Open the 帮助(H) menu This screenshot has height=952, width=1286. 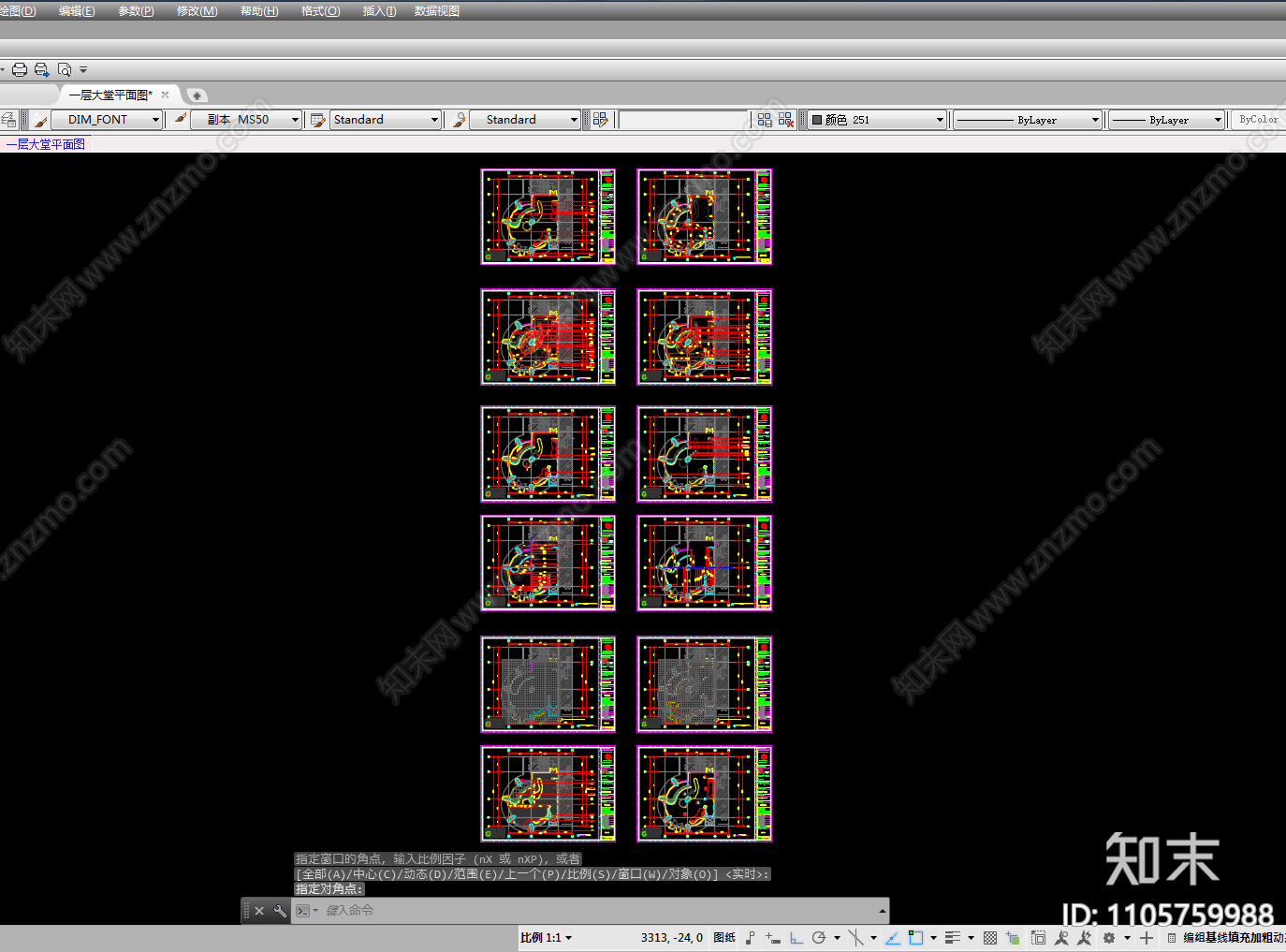259,11
